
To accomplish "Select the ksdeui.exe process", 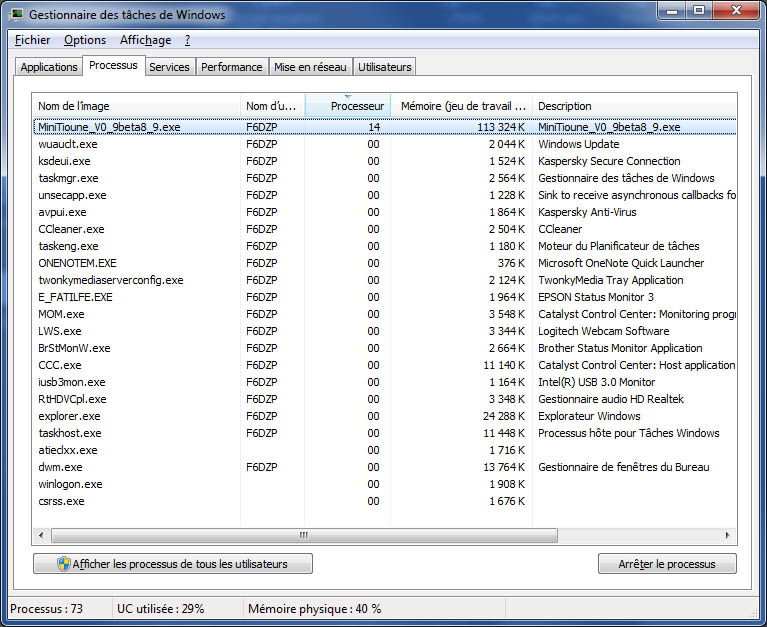I will click(x=384, y=161).
